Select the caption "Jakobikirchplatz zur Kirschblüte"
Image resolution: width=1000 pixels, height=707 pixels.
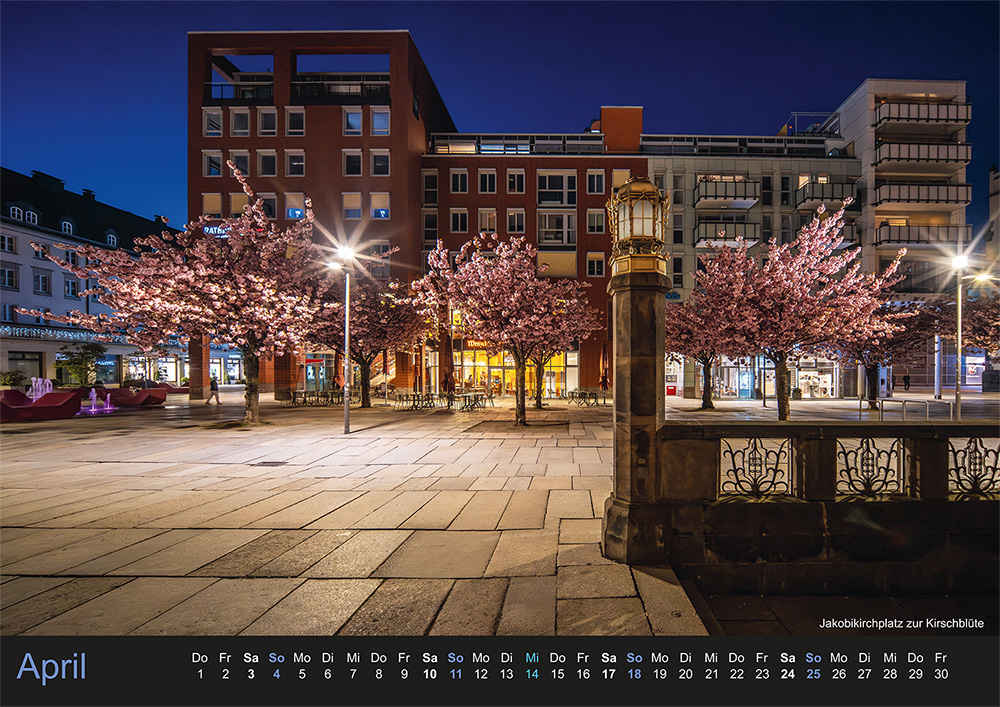point(901,623)
